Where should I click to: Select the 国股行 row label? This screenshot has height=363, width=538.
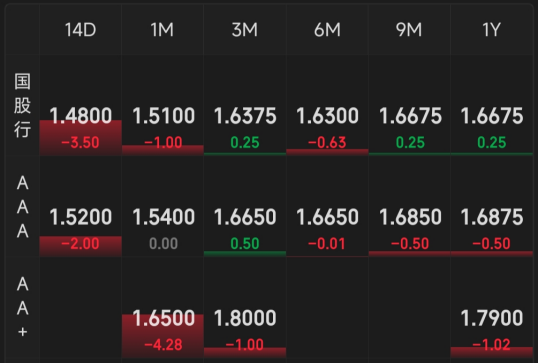[x=22, y=105]
